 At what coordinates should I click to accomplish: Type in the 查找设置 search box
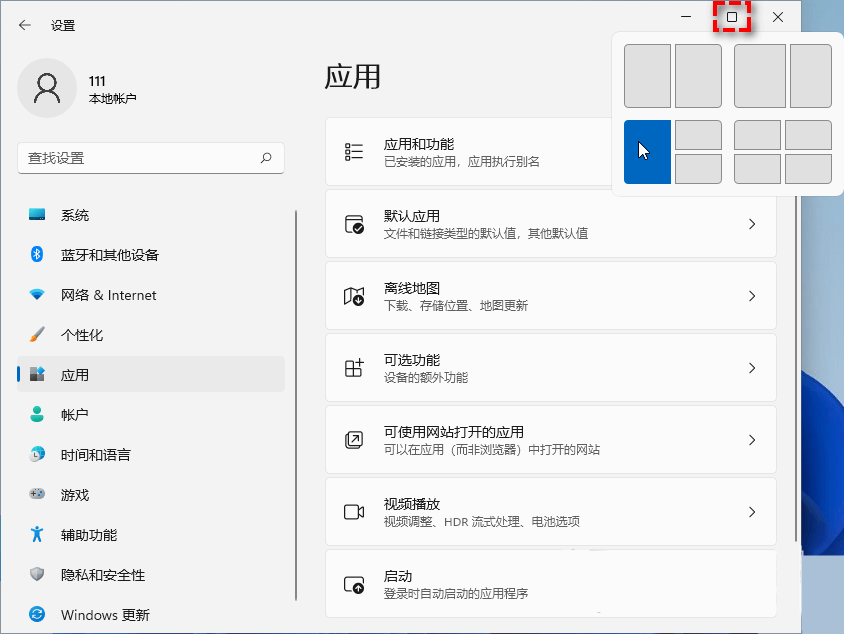tap(140, 158)
